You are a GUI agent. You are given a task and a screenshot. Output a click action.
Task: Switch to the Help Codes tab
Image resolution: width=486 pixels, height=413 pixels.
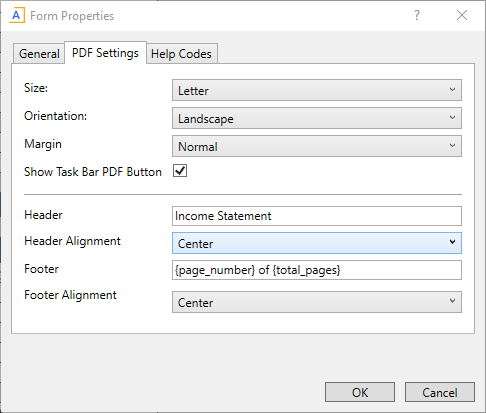[x=181, y=54]
